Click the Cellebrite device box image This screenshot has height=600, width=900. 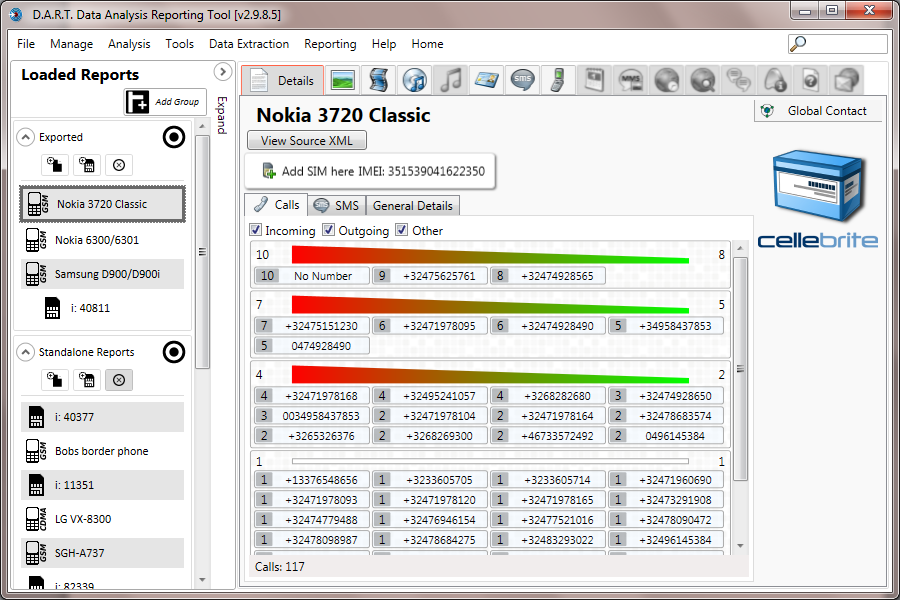(818, 185)
